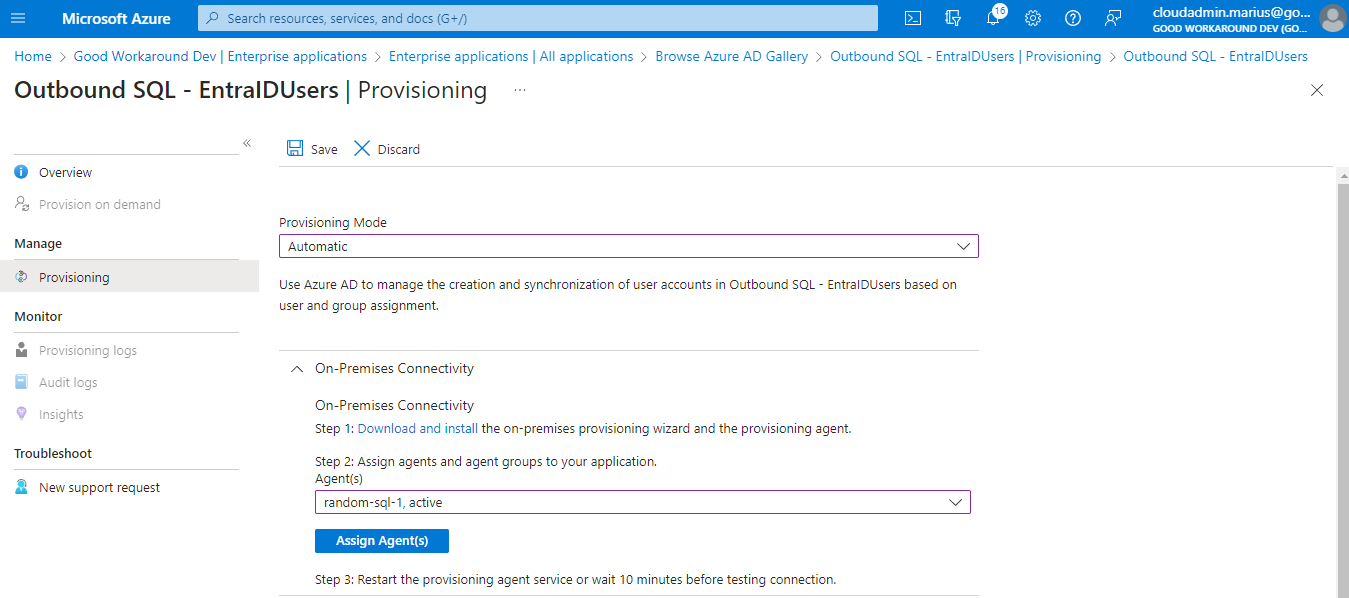
Task: Open the feedback icon in header
Action: [1113, 18]
